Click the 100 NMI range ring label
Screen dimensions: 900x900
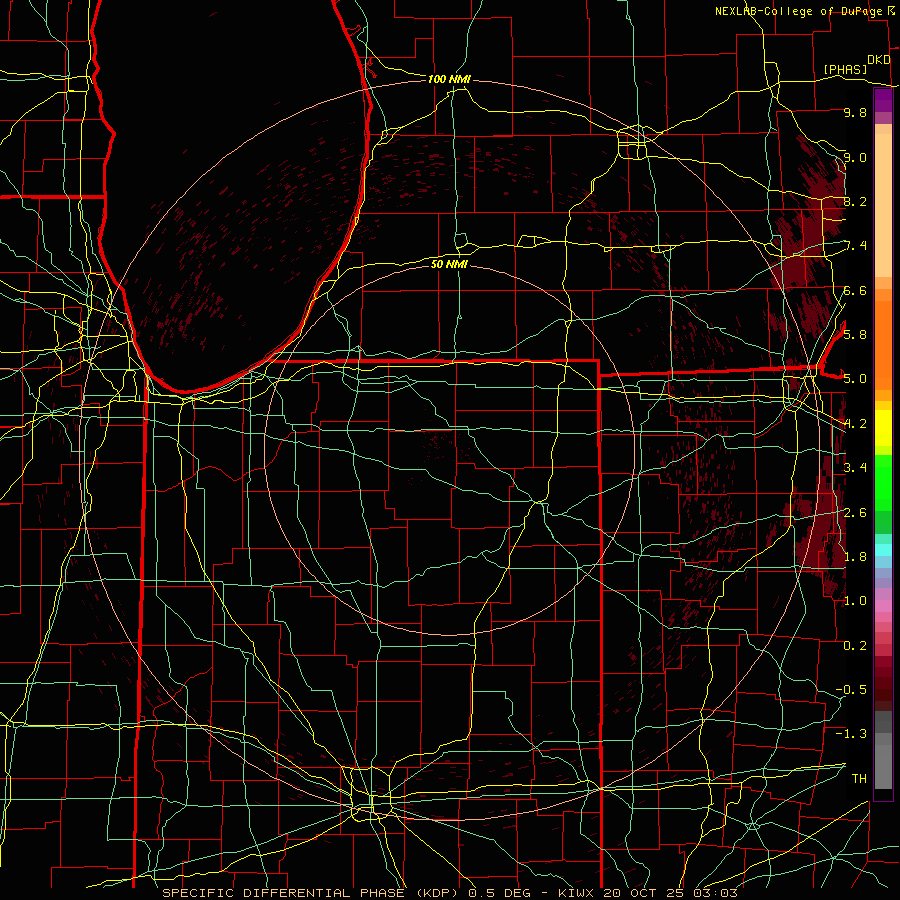[449, 79]
